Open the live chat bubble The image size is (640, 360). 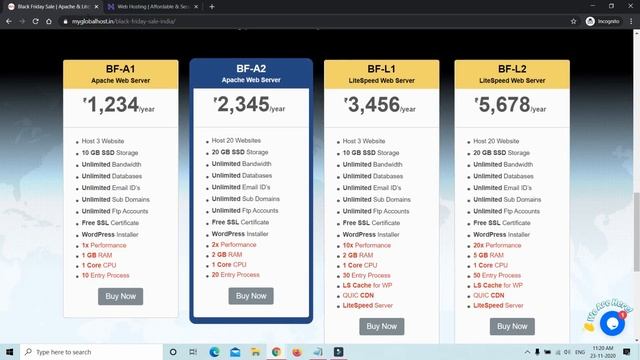pos(612,323)
